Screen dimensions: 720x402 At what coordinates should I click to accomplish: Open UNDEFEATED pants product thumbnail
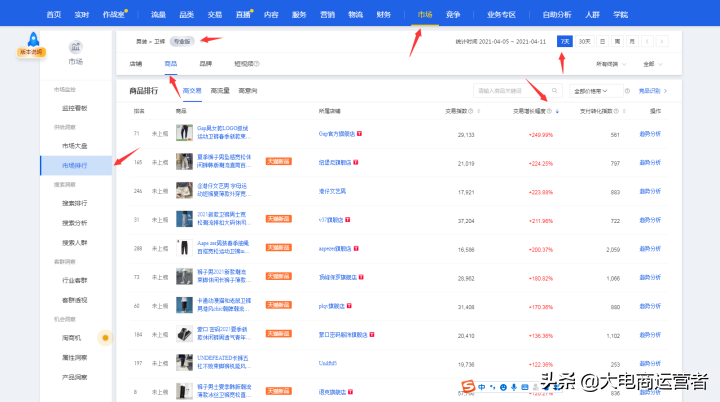click(185, 362)
